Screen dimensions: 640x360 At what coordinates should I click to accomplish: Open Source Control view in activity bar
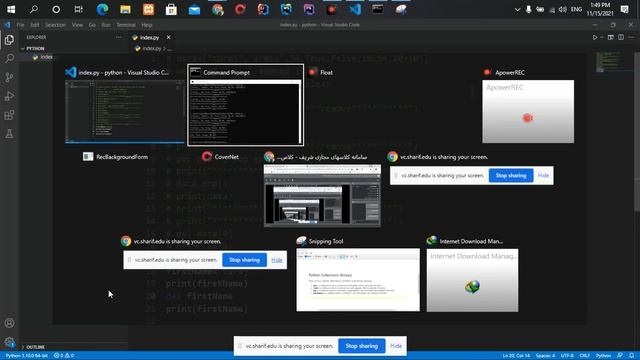coord(9,77)
